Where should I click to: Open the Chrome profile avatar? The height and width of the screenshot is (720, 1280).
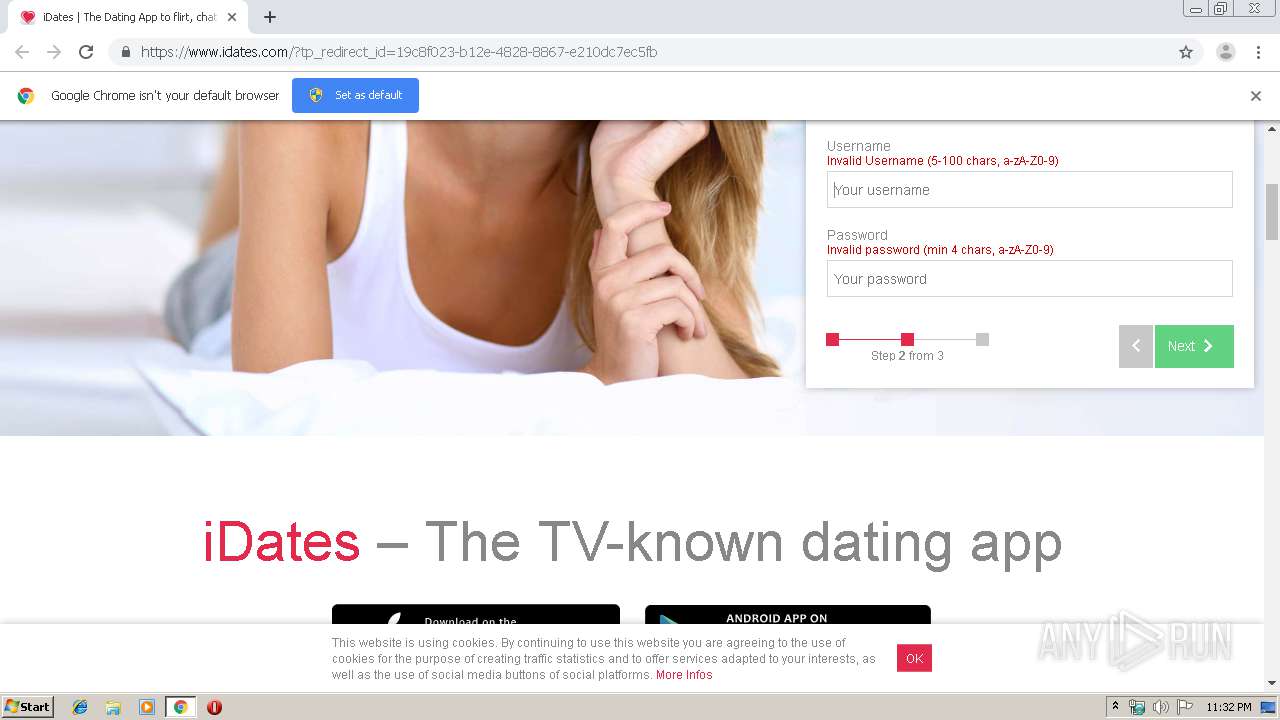tap(1226, 52)
